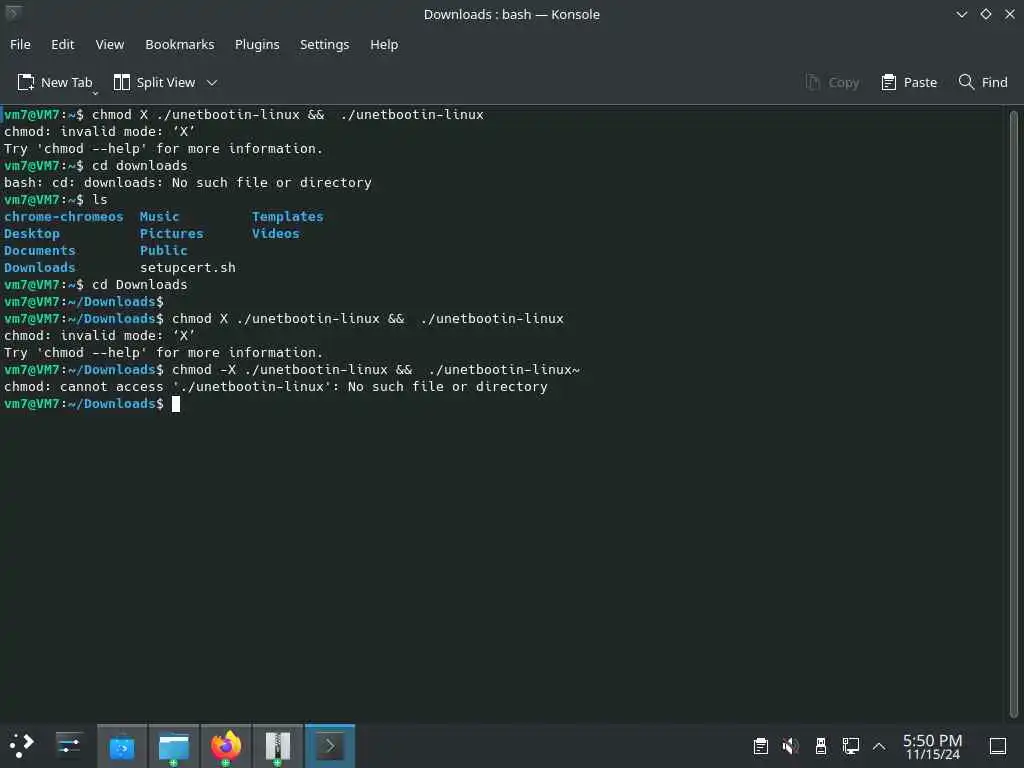
Task: Click the 'cd Downloads' command text
Action: pyautogui.click(x=139, y=285)
